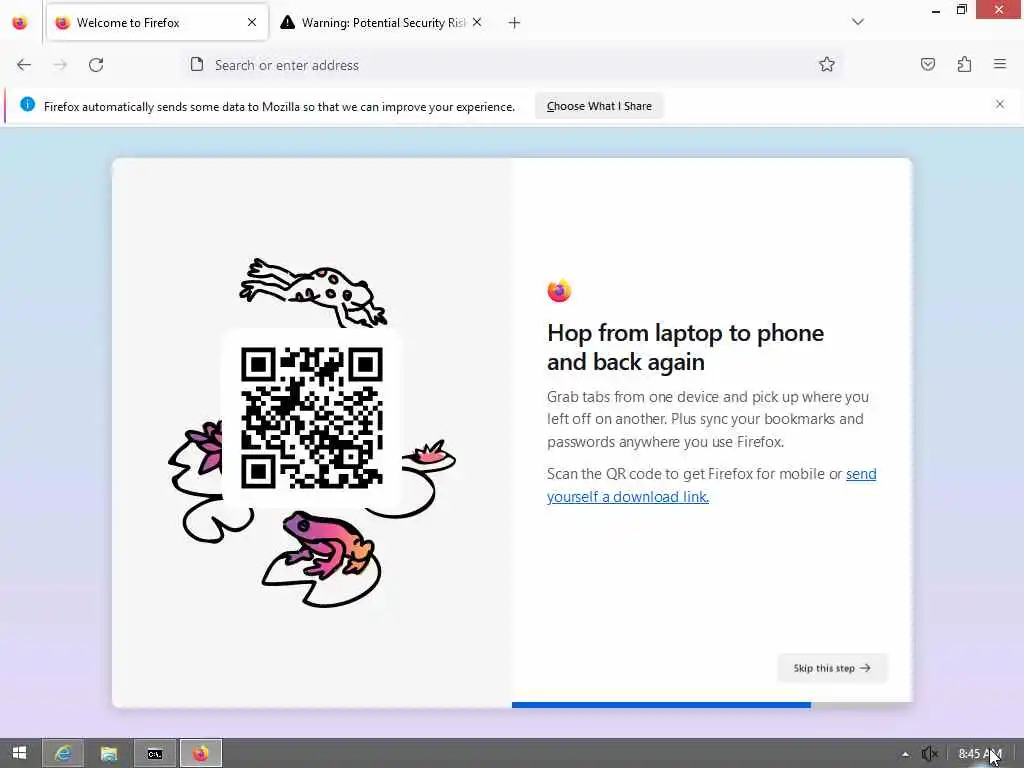Image resolution: width=1024 pixels, height=768 pixels.
Task: Click the muted speaker volume icon
Action: click(x=929, y=754)
